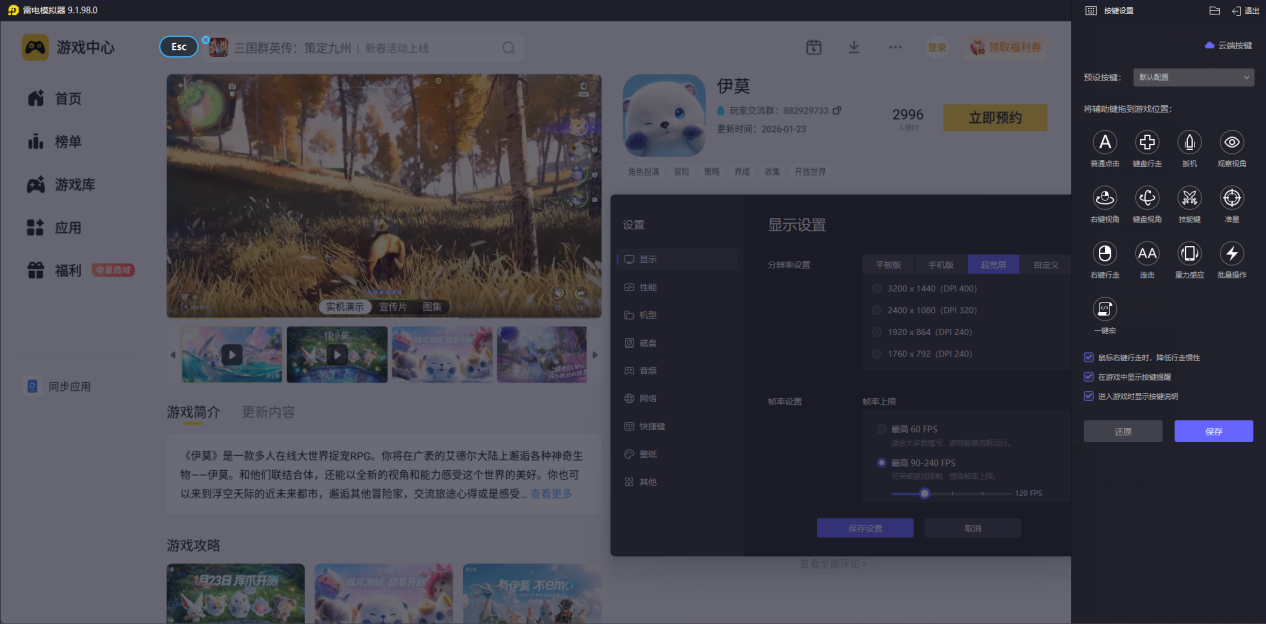Toggle 在游戏中显示按键提醒 checkbox
The height and width of the screenshot is (624, 1266).
coord(1089,377)
